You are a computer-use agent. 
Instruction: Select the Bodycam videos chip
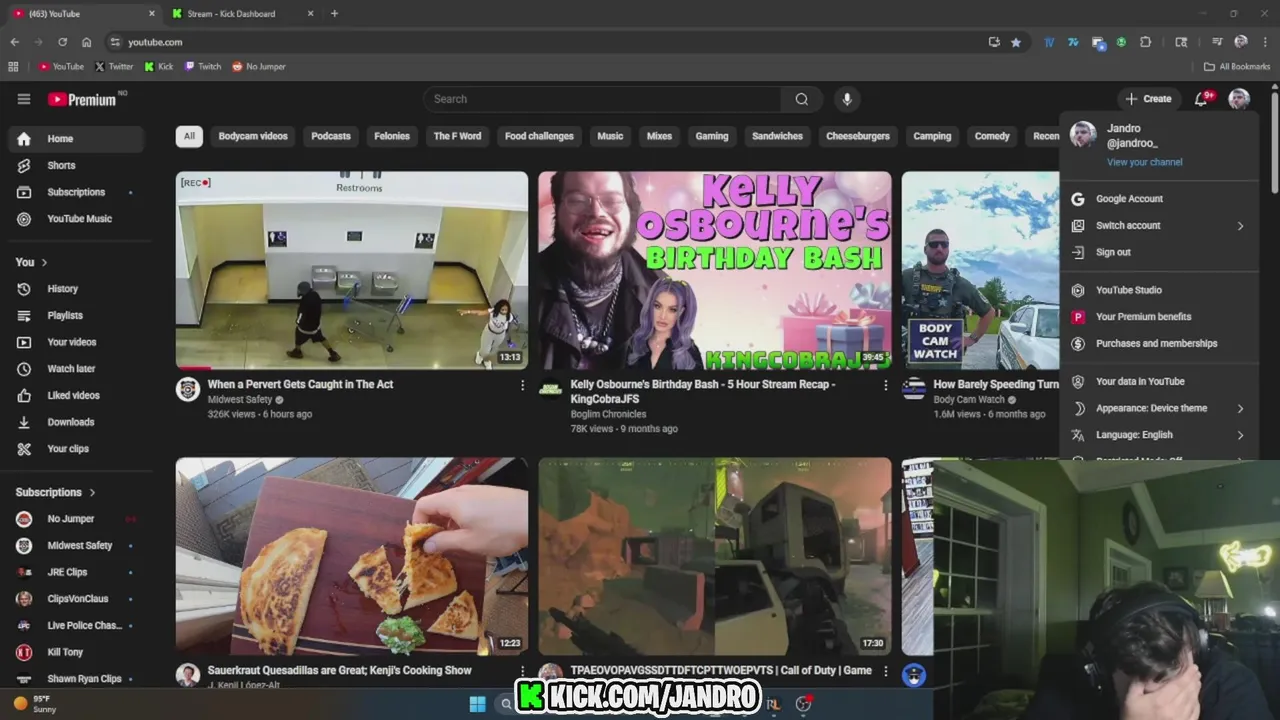(x=253, y=136)
